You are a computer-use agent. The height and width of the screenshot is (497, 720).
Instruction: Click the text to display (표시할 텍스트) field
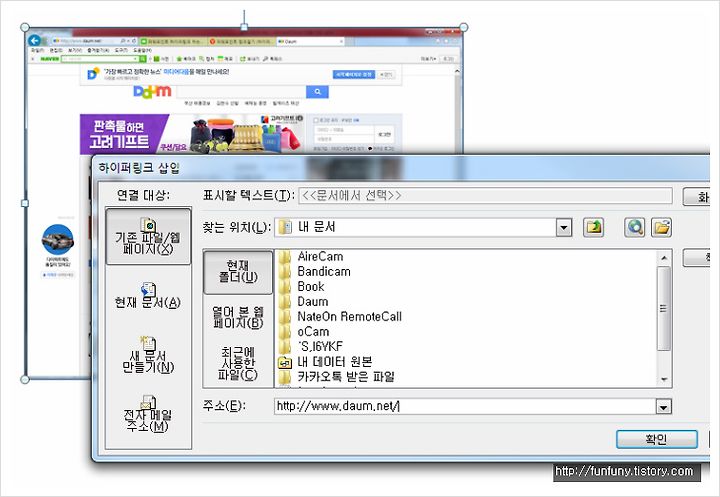click(485, 195)
